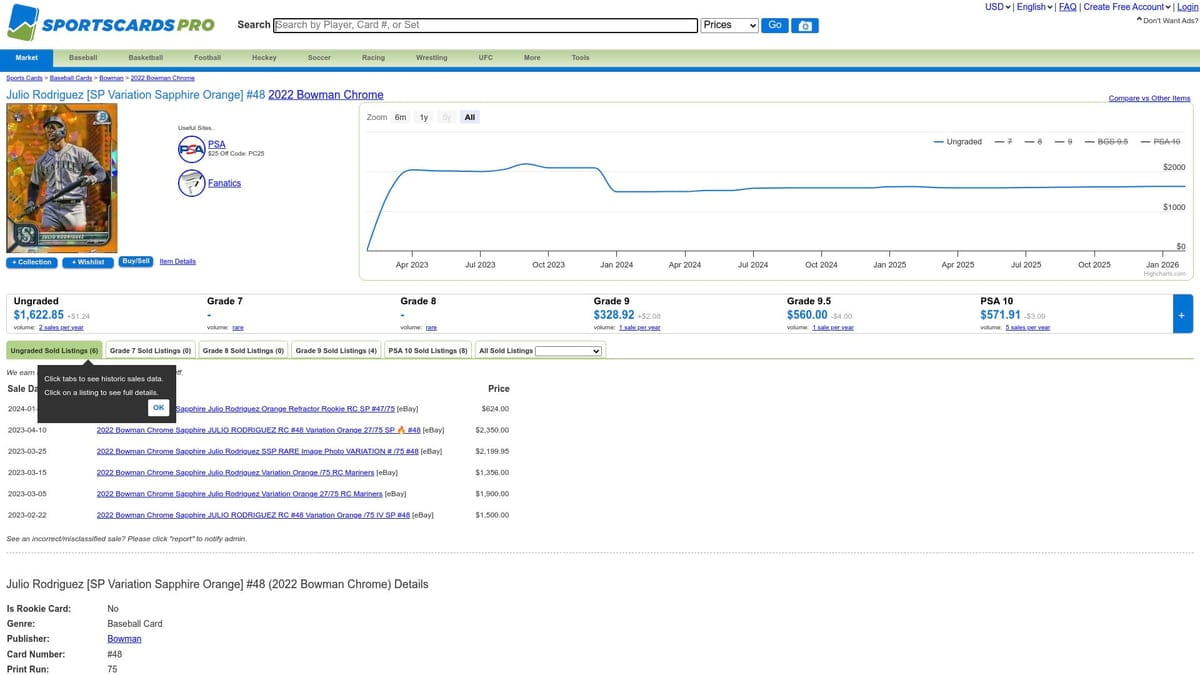Image resolution: width=1200 pixels, height=675 pixels.
Task: Click the Julio Rodriguez card image
Action: tap(62, 178)
